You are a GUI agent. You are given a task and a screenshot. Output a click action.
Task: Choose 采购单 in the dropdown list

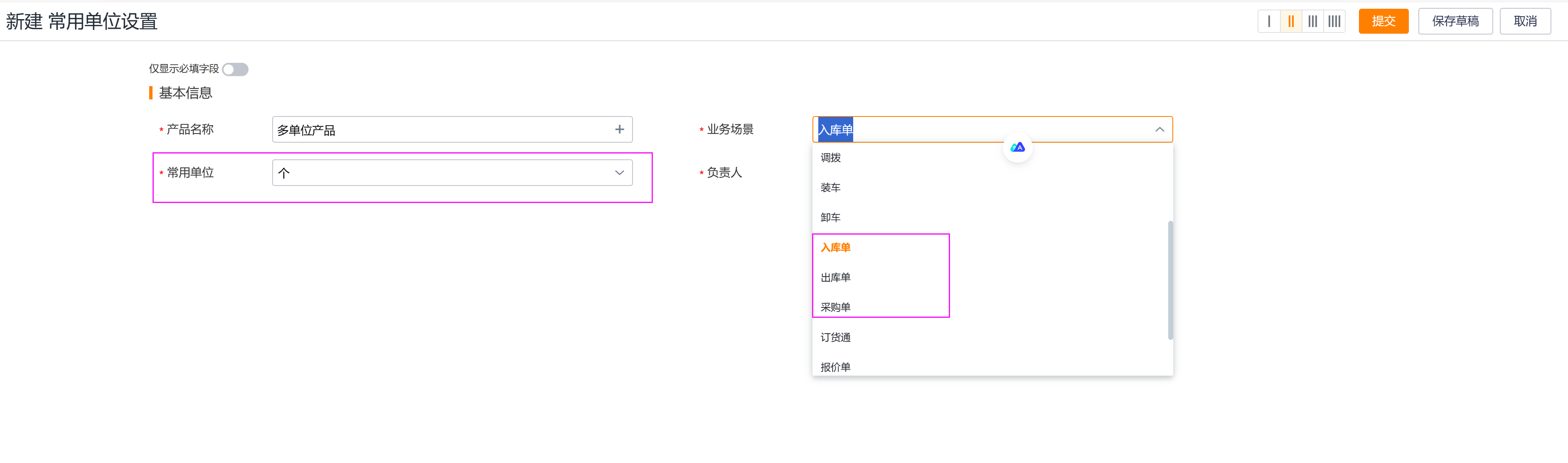coord(835,307)
